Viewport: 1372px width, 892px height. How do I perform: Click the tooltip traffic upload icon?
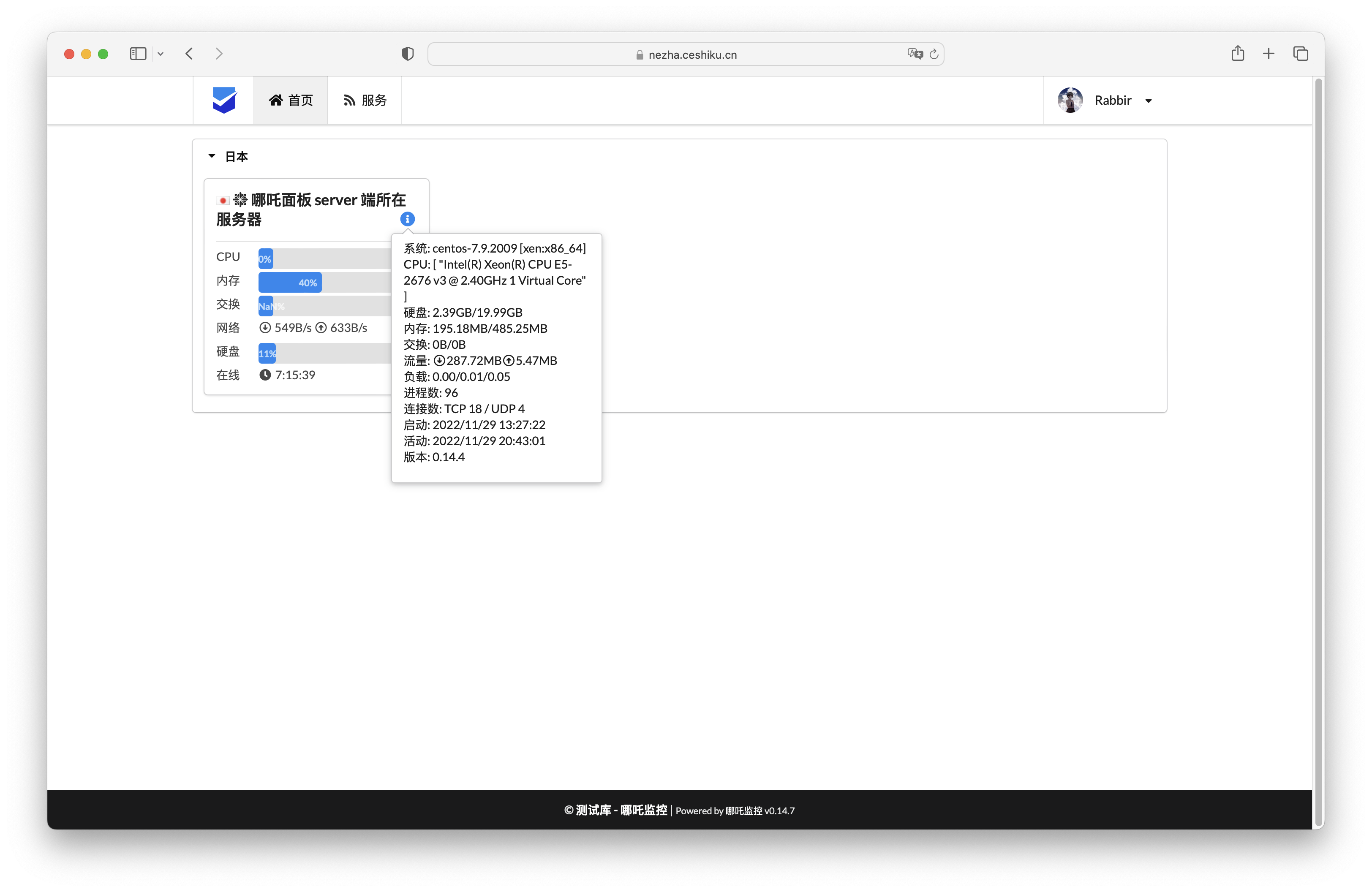[509, 361]
